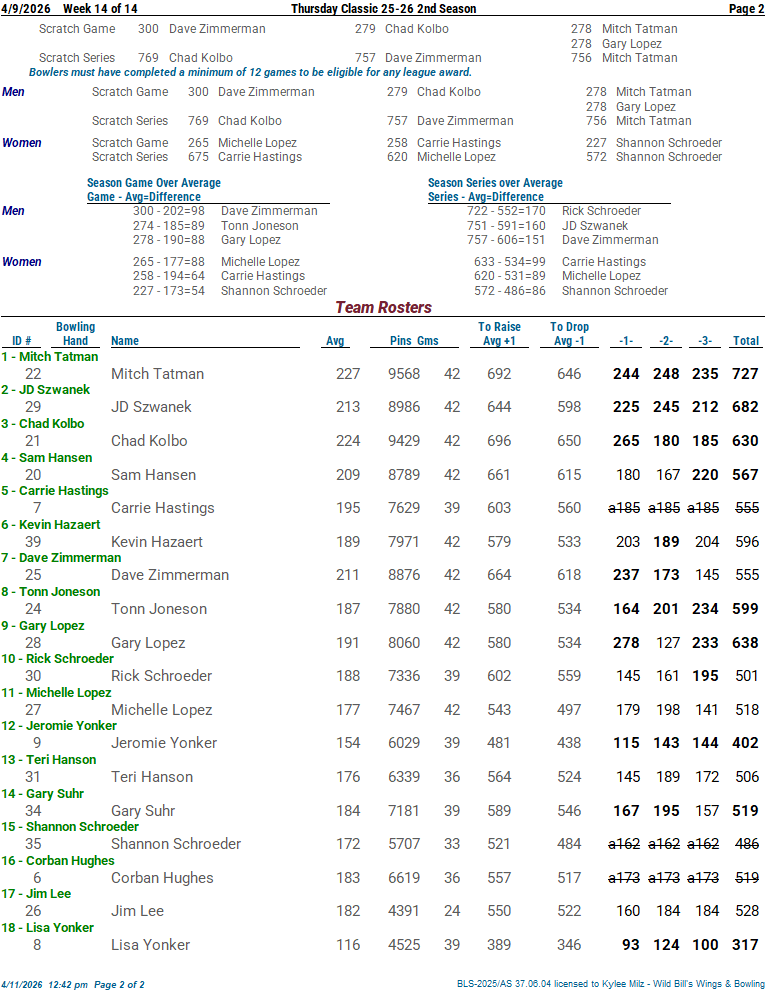
Task: Click bowler name 'Gary Lopez' in roster row
Action: tap(148, 643)
